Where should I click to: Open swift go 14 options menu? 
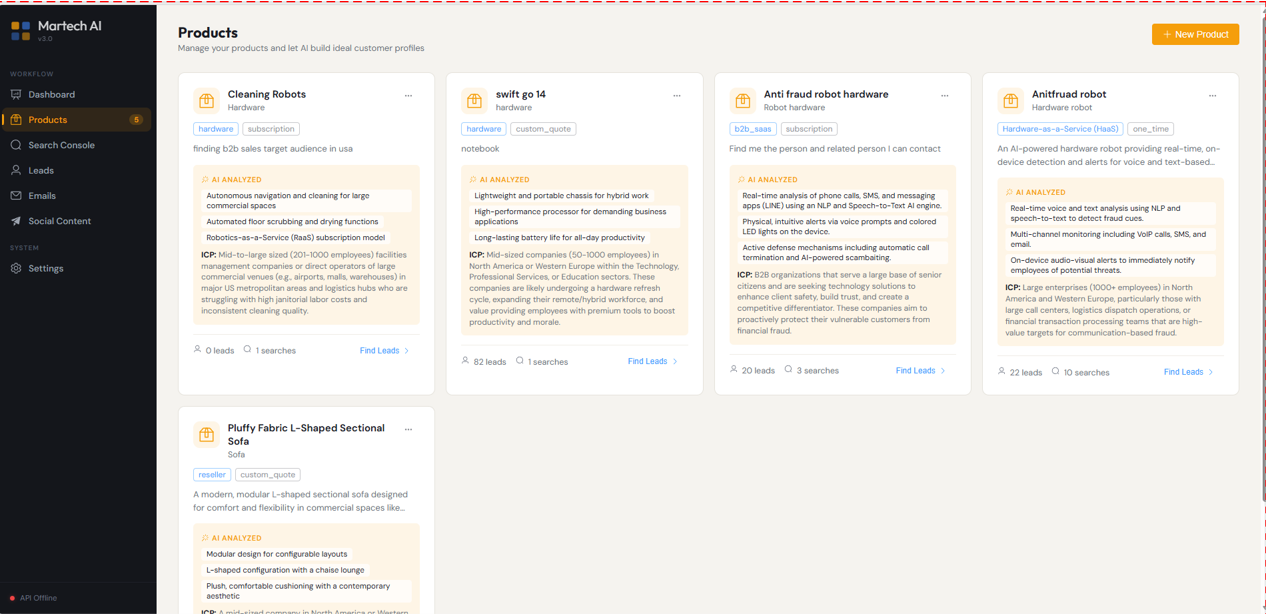click(x=677, y=96)
